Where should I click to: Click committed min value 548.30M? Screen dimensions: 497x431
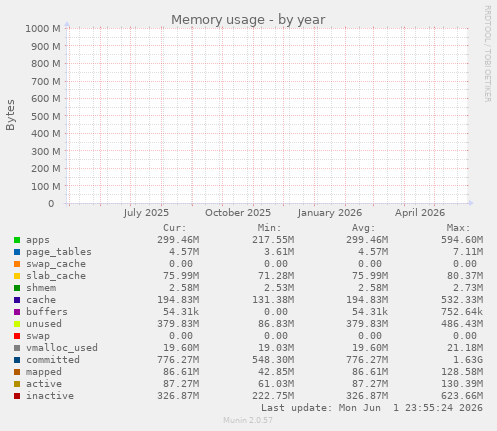tap(273, 360)
